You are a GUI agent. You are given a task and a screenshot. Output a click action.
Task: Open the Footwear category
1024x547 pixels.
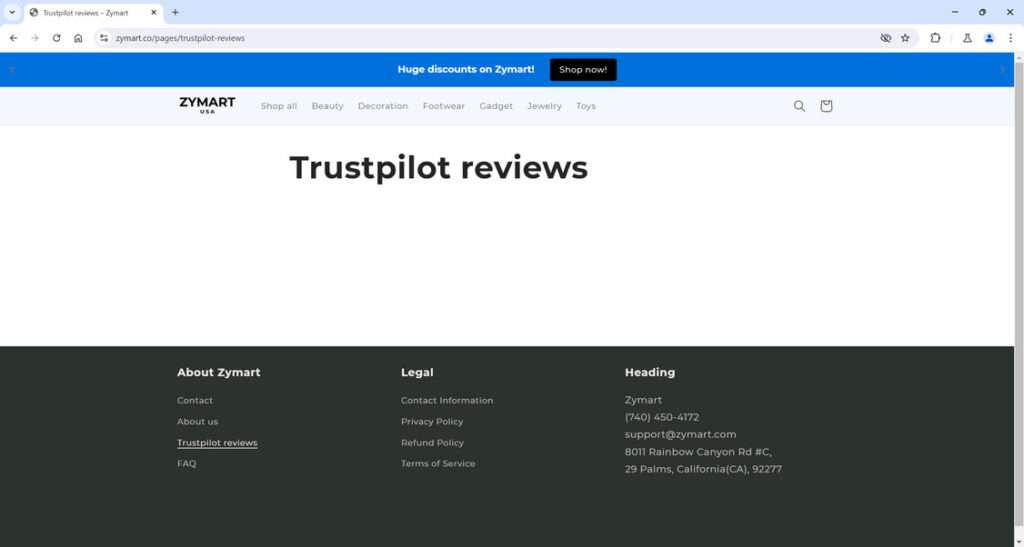[x=443, y=106]
